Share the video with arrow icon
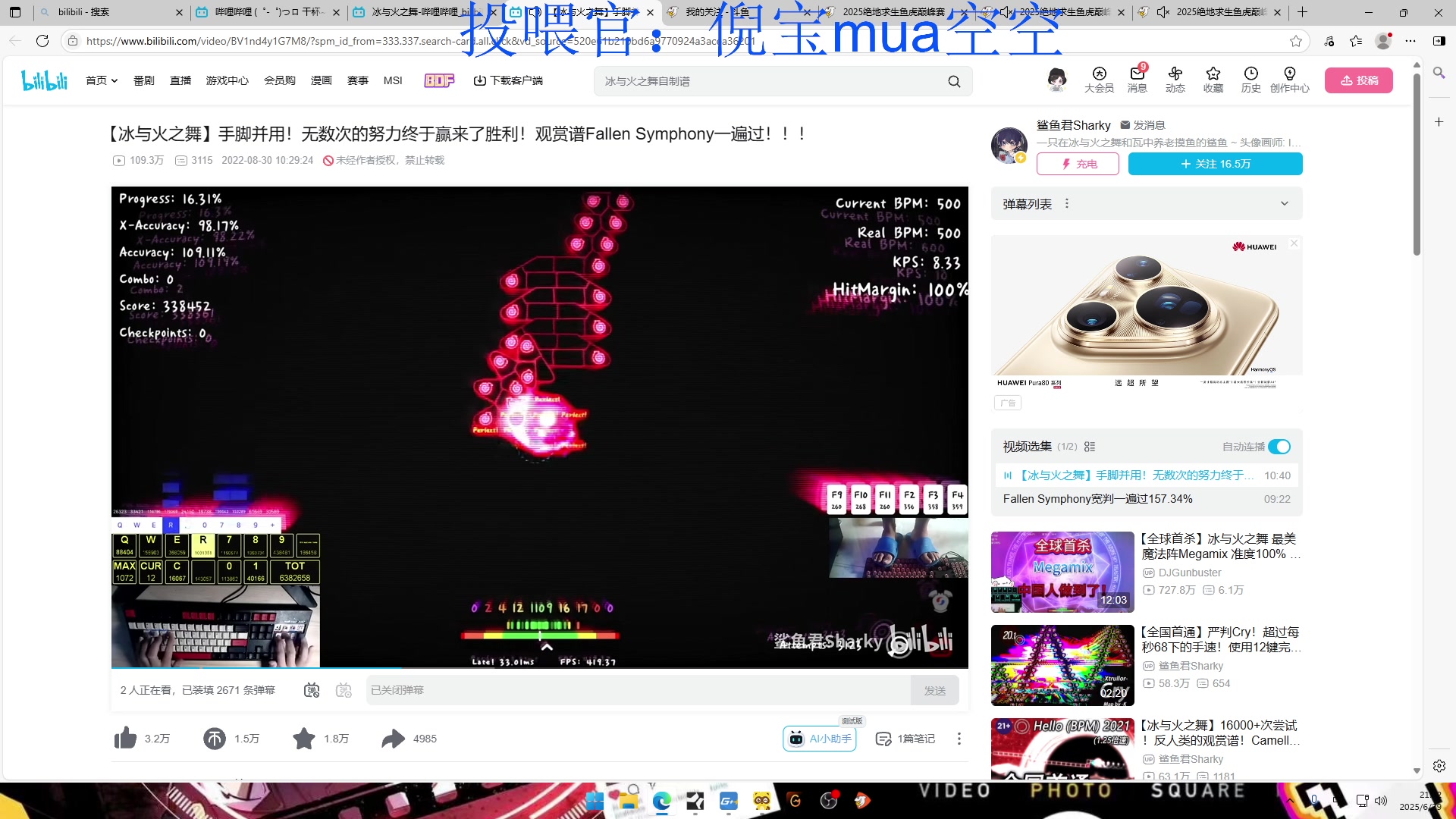This screenshot has height=819, width=1456. click(x=393, y=739)
